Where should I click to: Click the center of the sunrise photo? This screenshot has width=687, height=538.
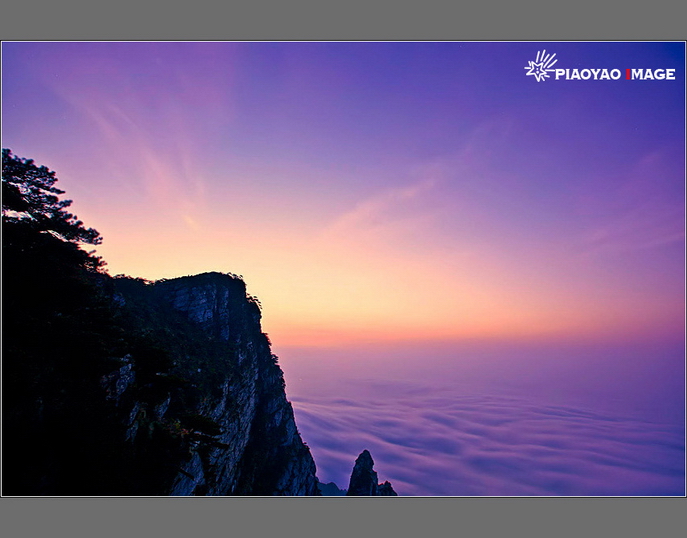coord(343,268)
